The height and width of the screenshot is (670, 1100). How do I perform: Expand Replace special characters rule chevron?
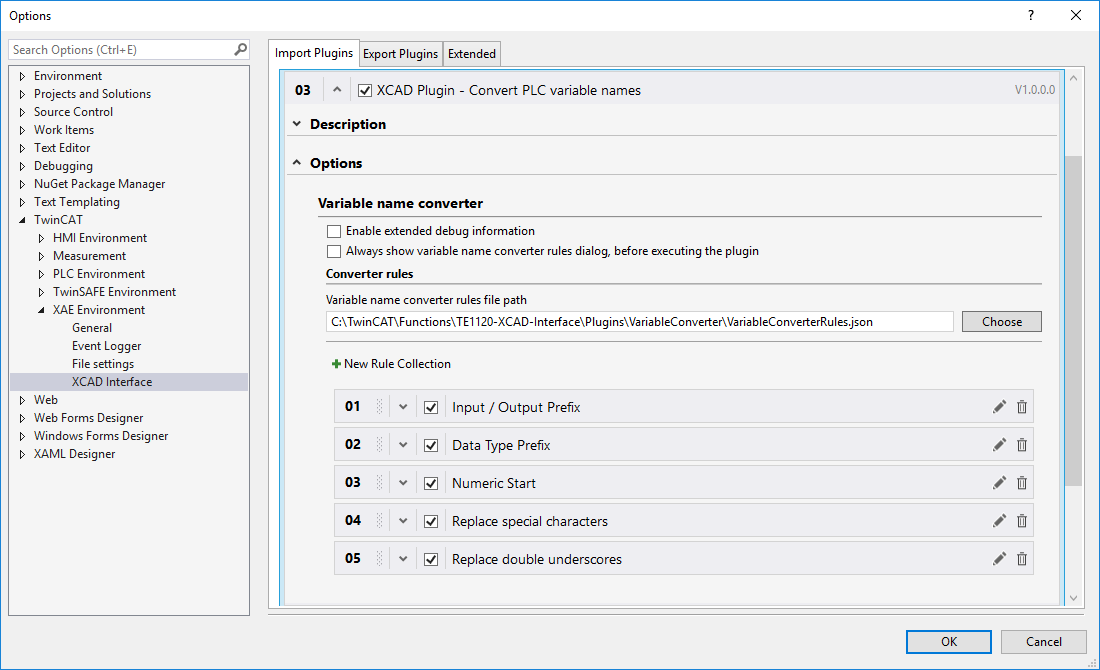[403, 521]
